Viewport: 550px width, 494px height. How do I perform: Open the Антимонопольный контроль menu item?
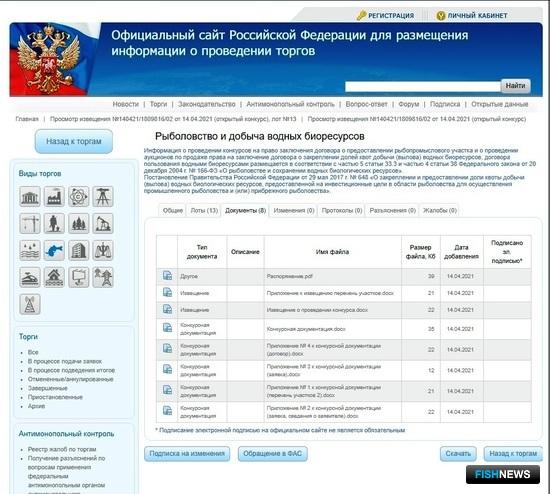(x=290, y=104)
